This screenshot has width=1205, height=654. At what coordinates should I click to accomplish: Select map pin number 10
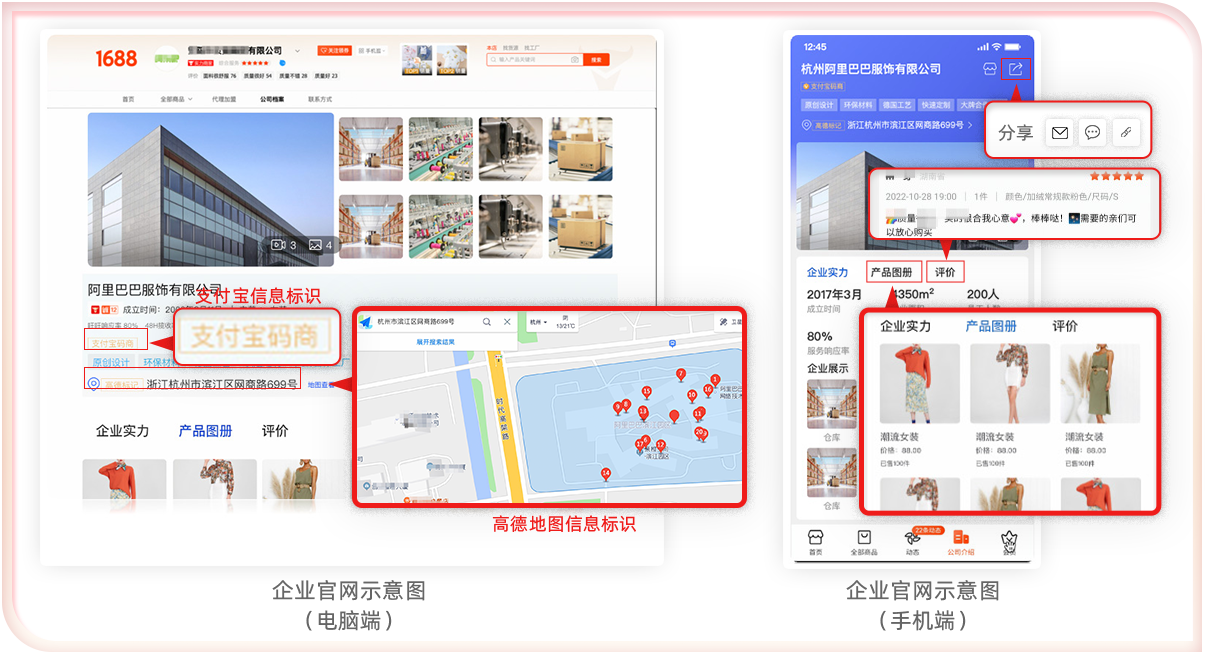(692, 395)
